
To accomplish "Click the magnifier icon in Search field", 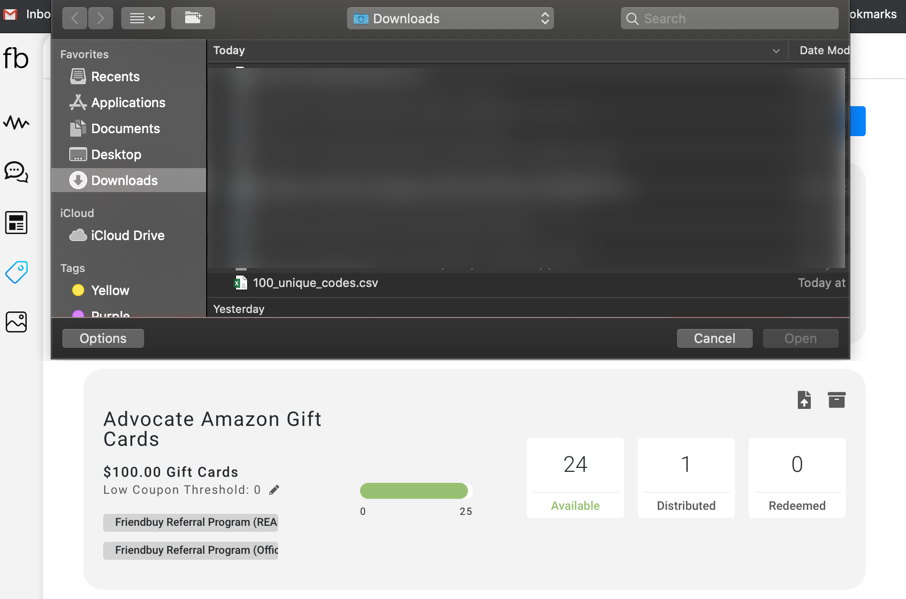I will pyautogui.click(x=632, y=19).
